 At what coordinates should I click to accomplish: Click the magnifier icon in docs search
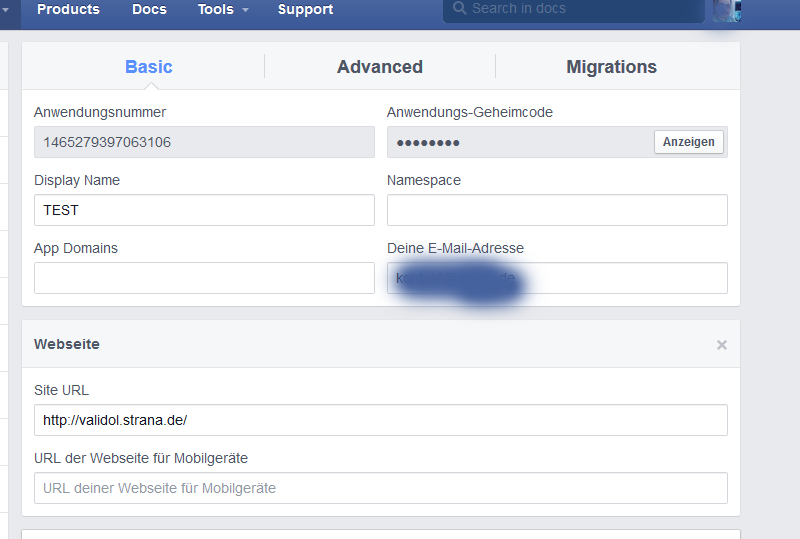(459, 9)
